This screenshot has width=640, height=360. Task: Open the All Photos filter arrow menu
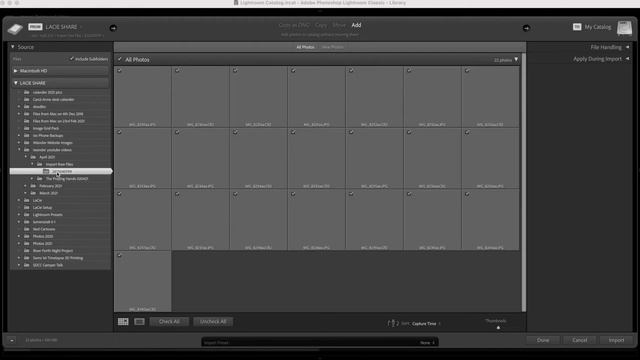pyautogui.click(x=516, y=60)
